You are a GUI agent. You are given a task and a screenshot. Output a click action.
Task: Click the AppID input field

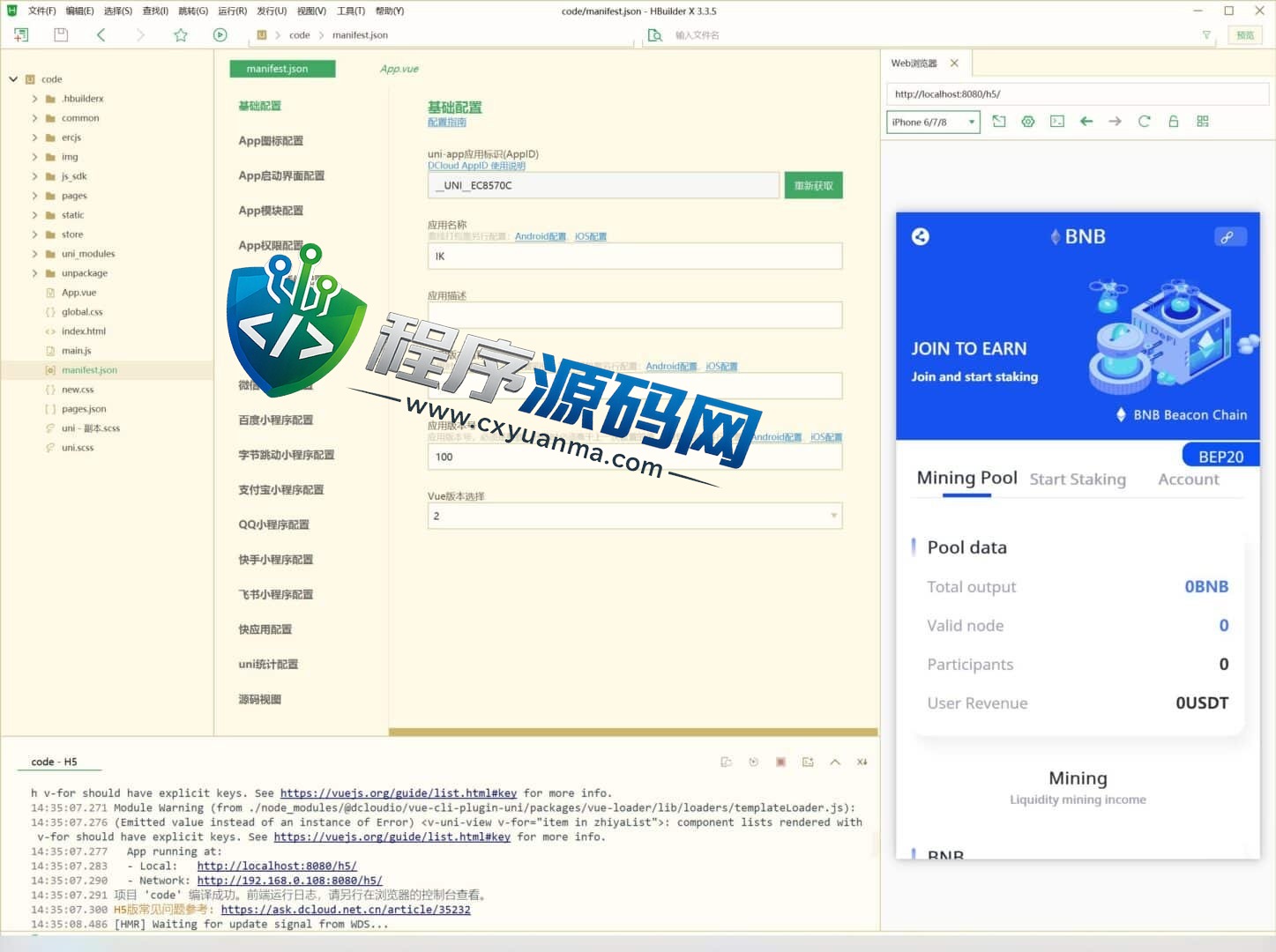(x=603, y=185)
